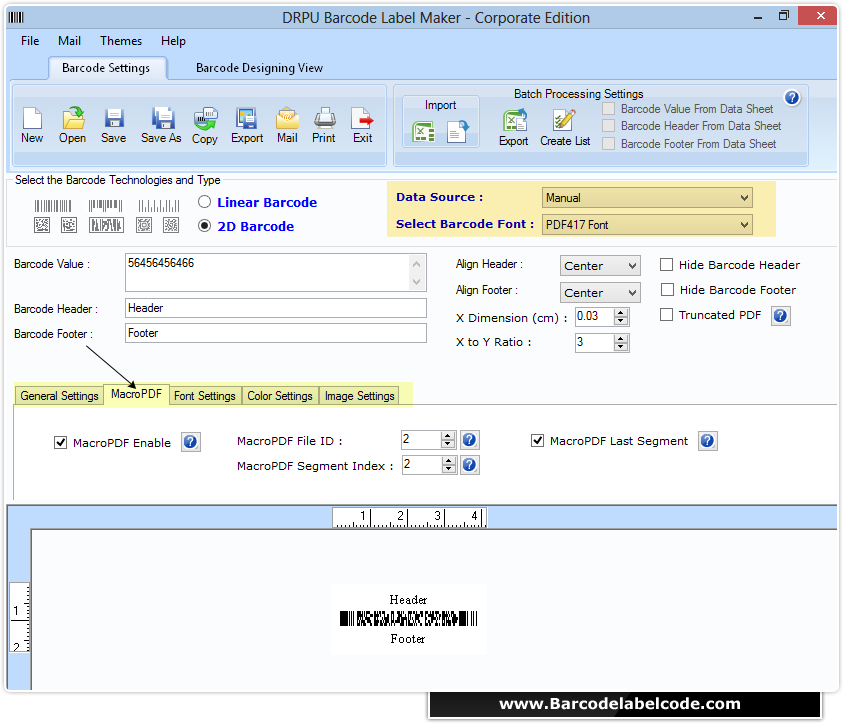Choose the Save As toolbar icon
The width and height of the screenshot is (843, 723).
click(x=161, y=125)
